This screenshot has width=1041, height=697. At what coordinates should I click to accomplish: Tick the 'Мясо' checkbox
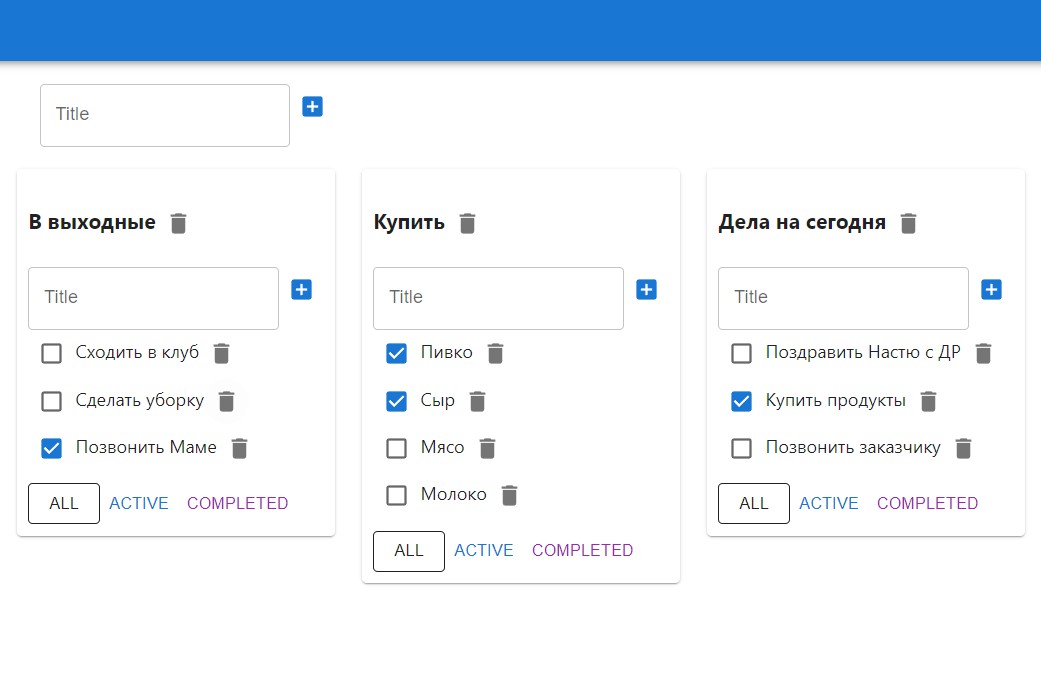(x=396, y=448)
